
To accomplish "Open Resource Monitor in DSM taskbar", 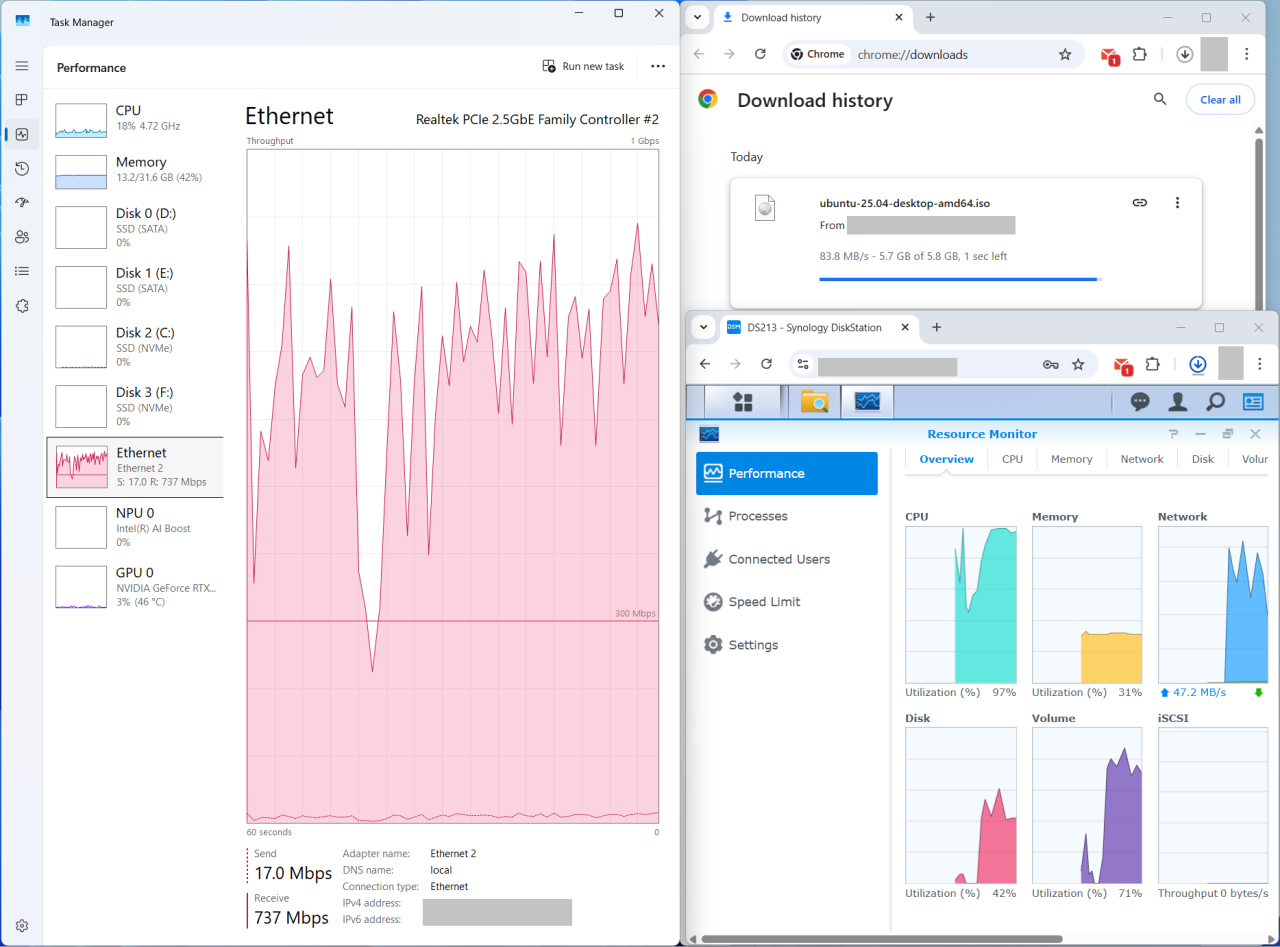I will (867, 402).
